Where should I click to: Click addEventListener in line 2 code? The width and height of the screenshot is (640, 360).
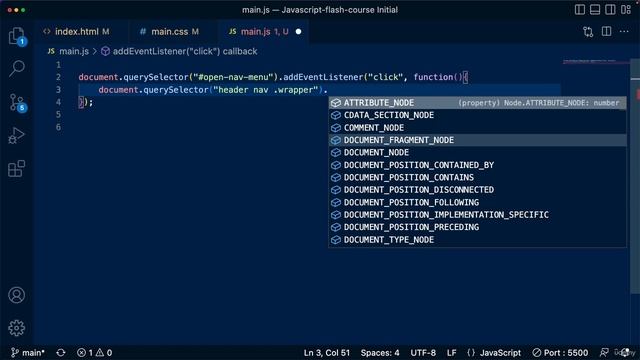point(323,77)
